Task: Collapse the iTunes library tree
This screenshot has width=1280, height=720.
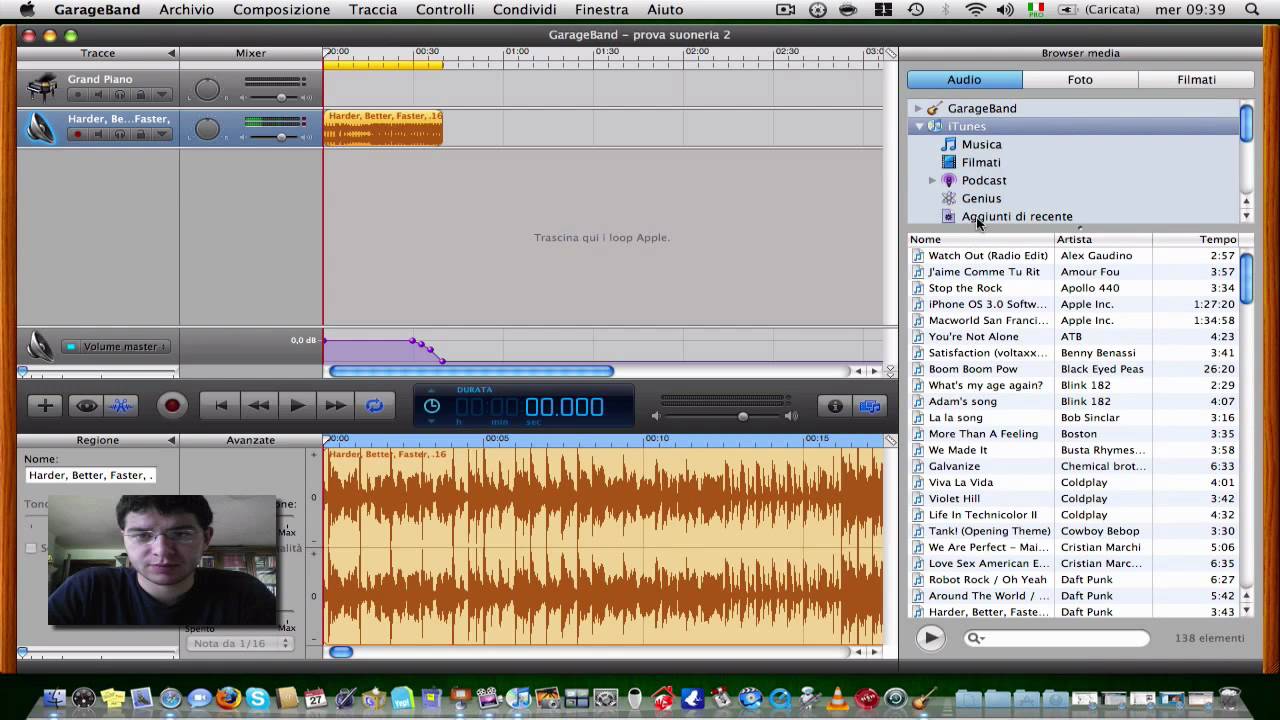Action: click(x=918, y=126)
